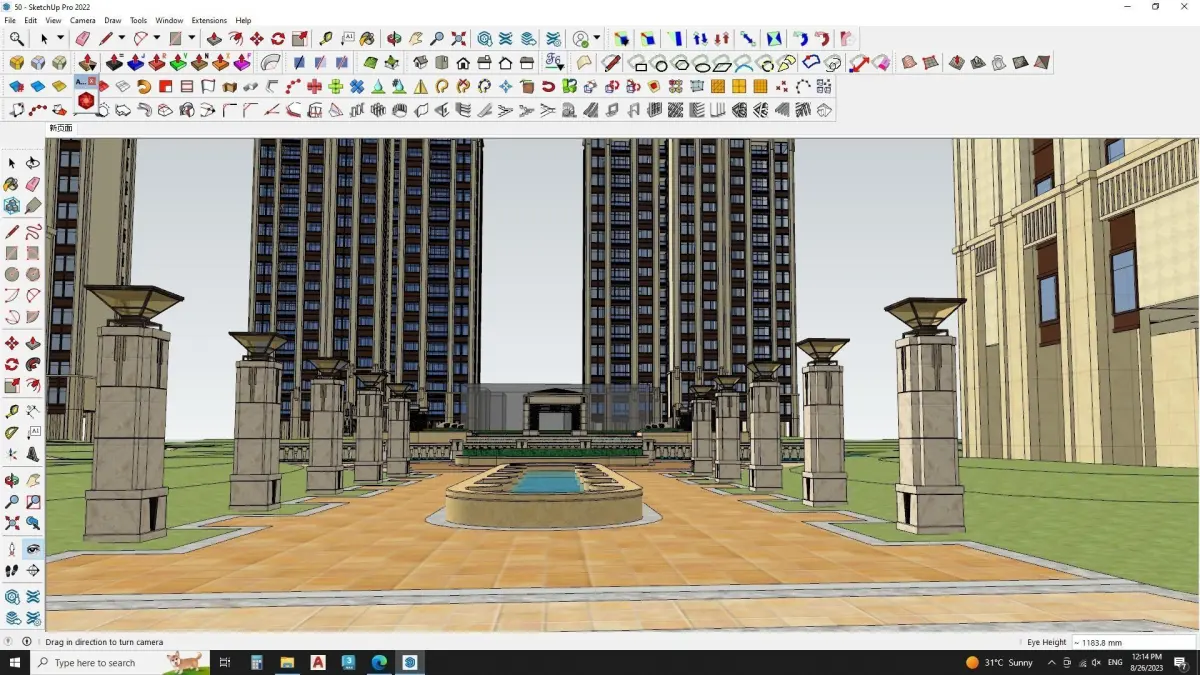Select the red pencil icon in second toolbar row
This screenshot has width=1200, height=675.
tap(611, 62)
